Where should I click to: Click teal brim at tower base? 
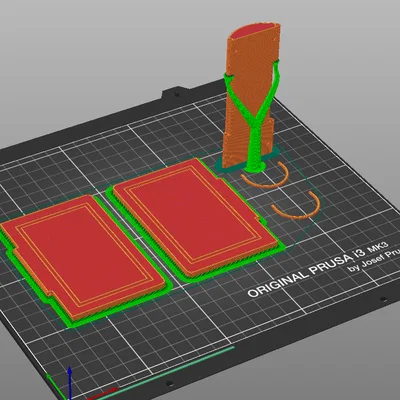pos(248,163)
